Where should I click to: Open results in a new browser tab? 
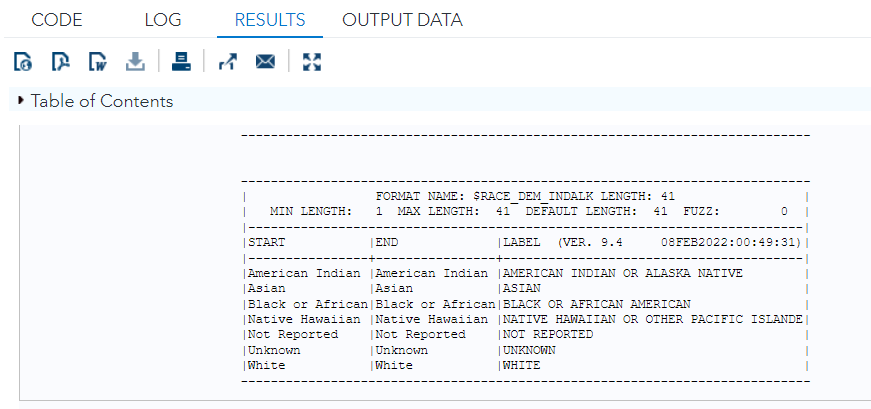[227, 62]
